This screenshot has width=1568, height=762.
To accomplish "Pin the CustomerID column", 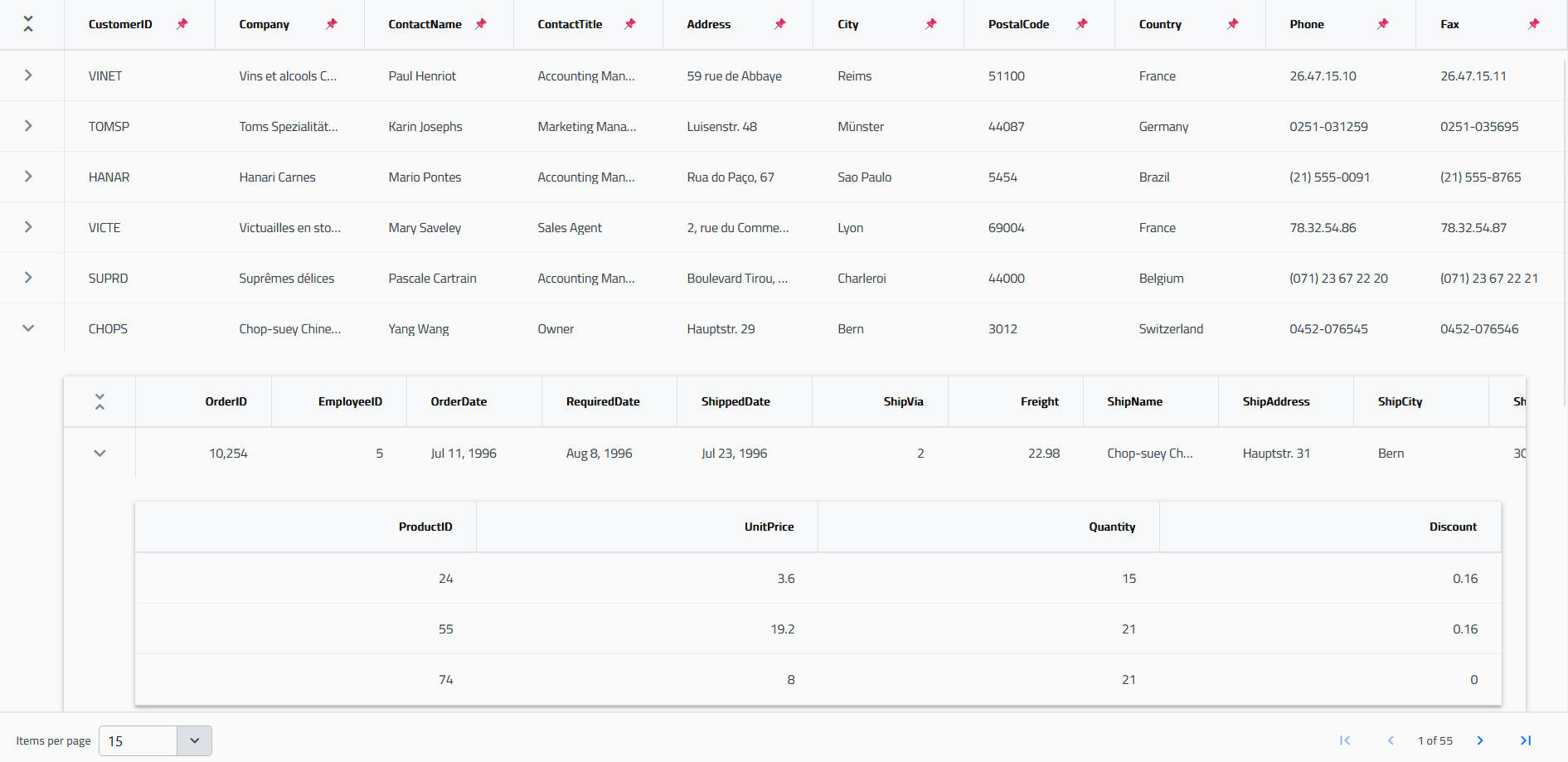I will pyautogui.click(x=182, y=24).
